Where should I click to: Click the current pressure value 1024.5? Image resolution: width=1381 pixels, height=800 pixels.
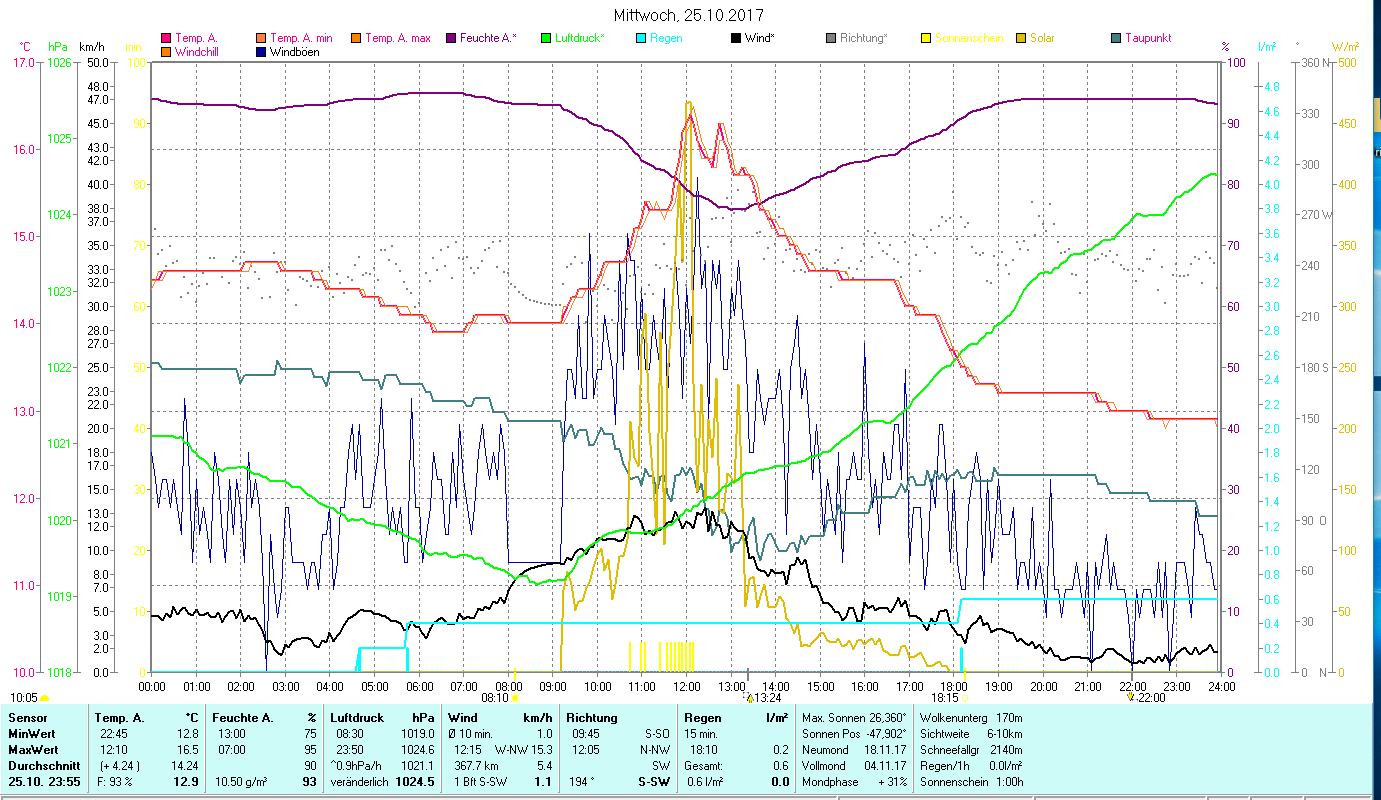click(415, 782)
